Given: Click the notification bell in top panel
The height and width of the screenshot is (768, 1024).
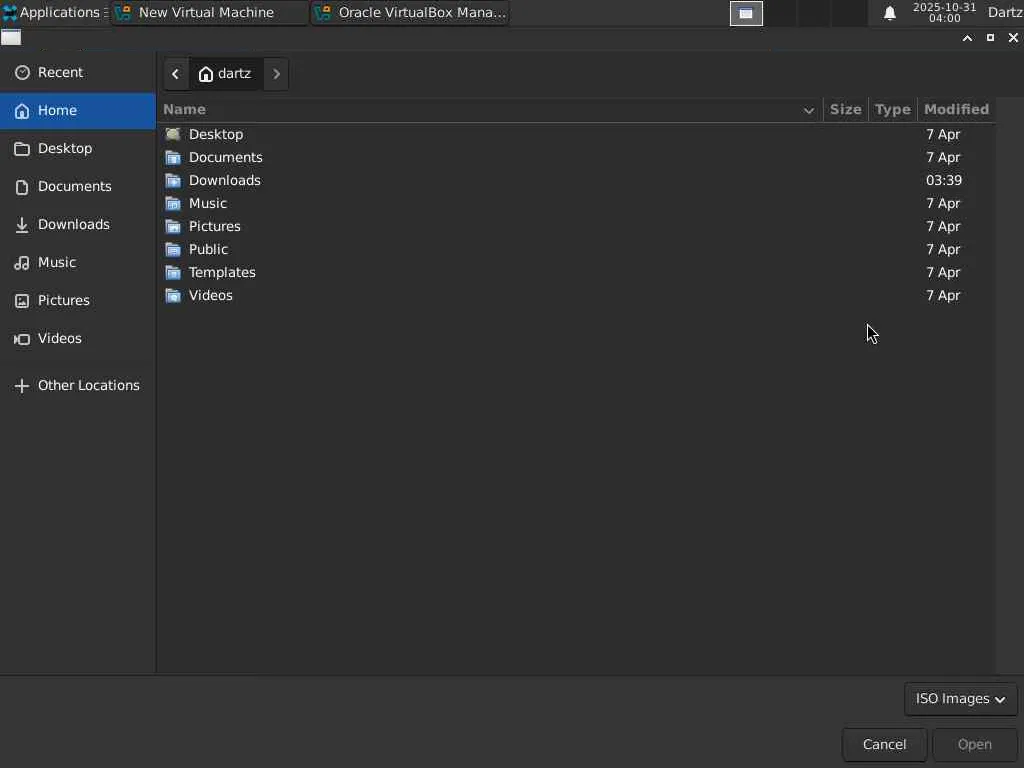Looking at the screenshot, I should (889, 13).
